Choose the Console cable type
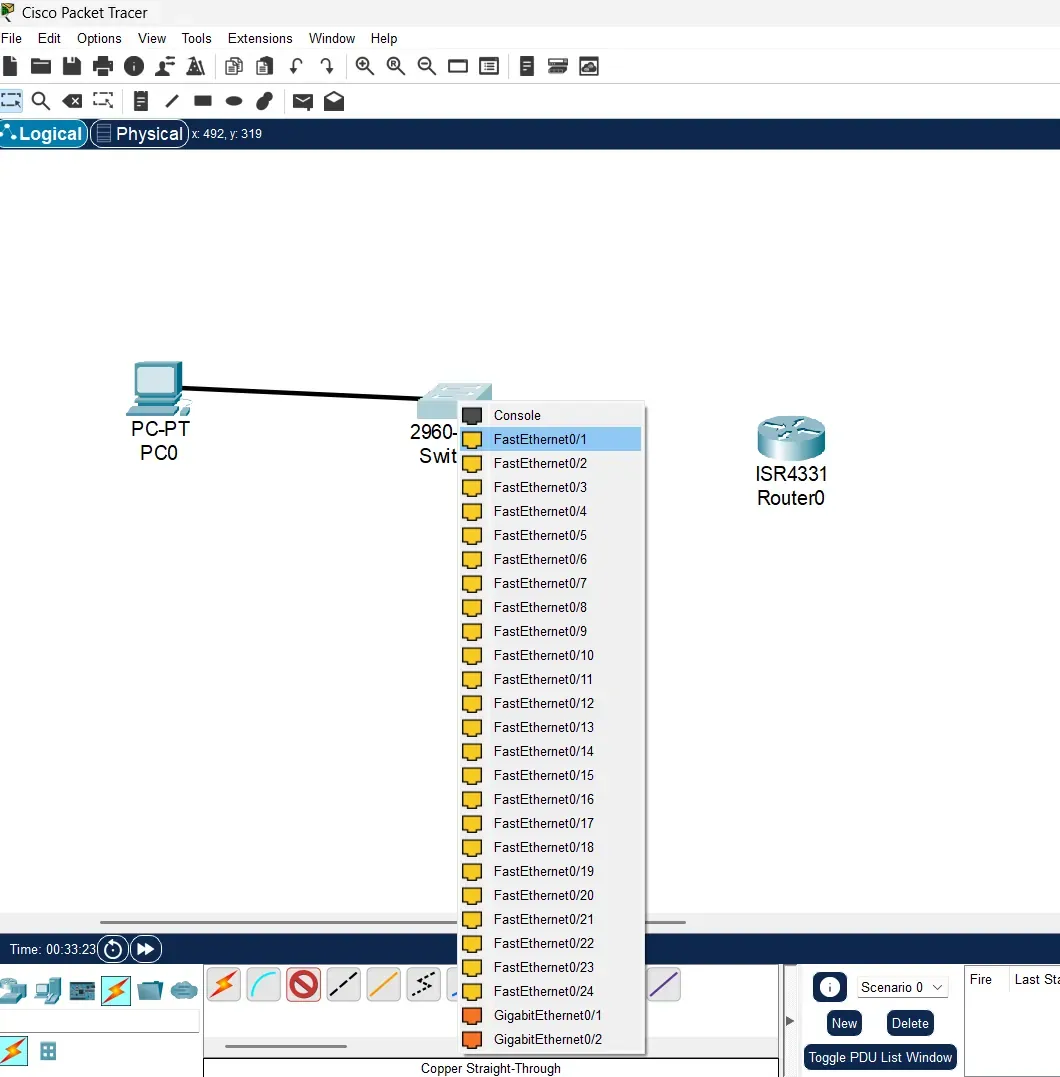Viewport: 1060px width, 1077px height. click(x=264, y=985)
